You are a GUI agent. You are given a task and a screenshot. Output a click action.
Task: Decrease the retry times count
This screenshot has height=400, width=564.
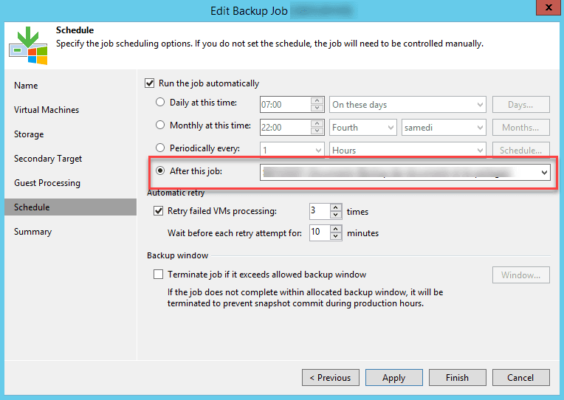coord(336,215)
